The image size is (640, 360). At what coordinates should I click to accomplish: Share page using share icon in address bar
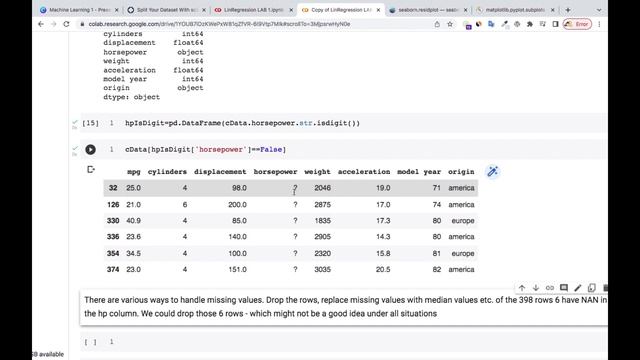[x=437, y=24]
